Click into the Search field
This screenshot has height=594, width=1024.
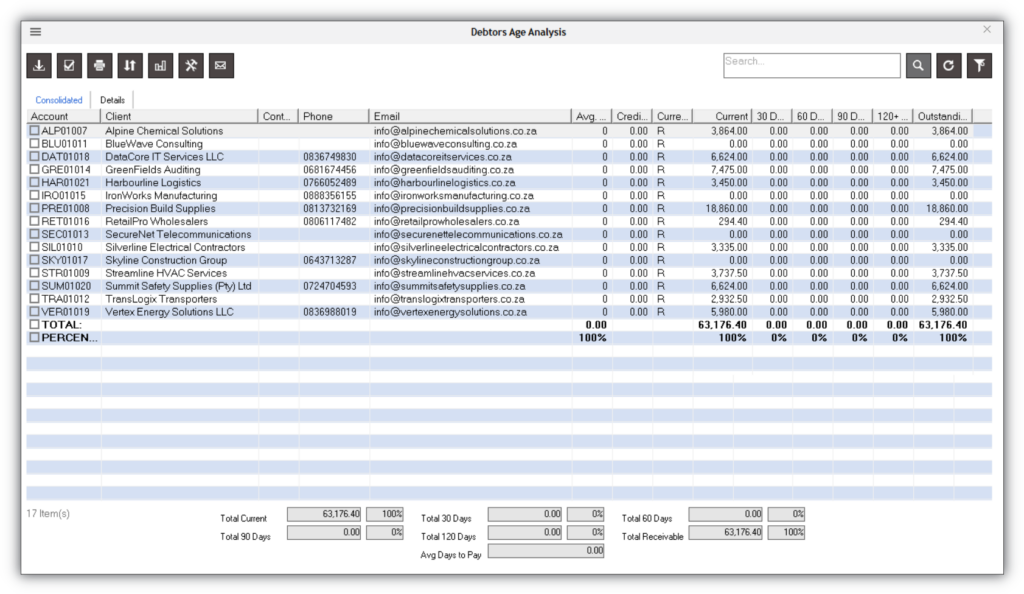tap(812, 65)
